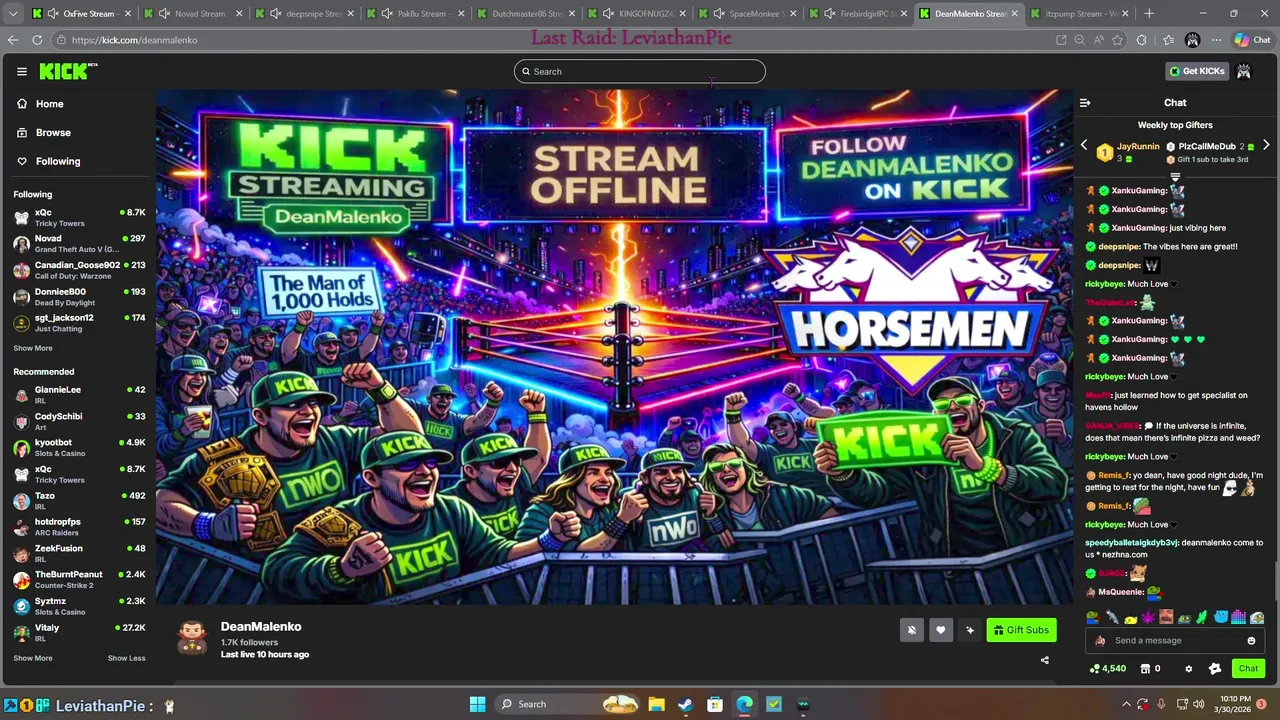Click the Get KICKs button
This screenshot has height=720, width=1280.
coord(1197,71)
